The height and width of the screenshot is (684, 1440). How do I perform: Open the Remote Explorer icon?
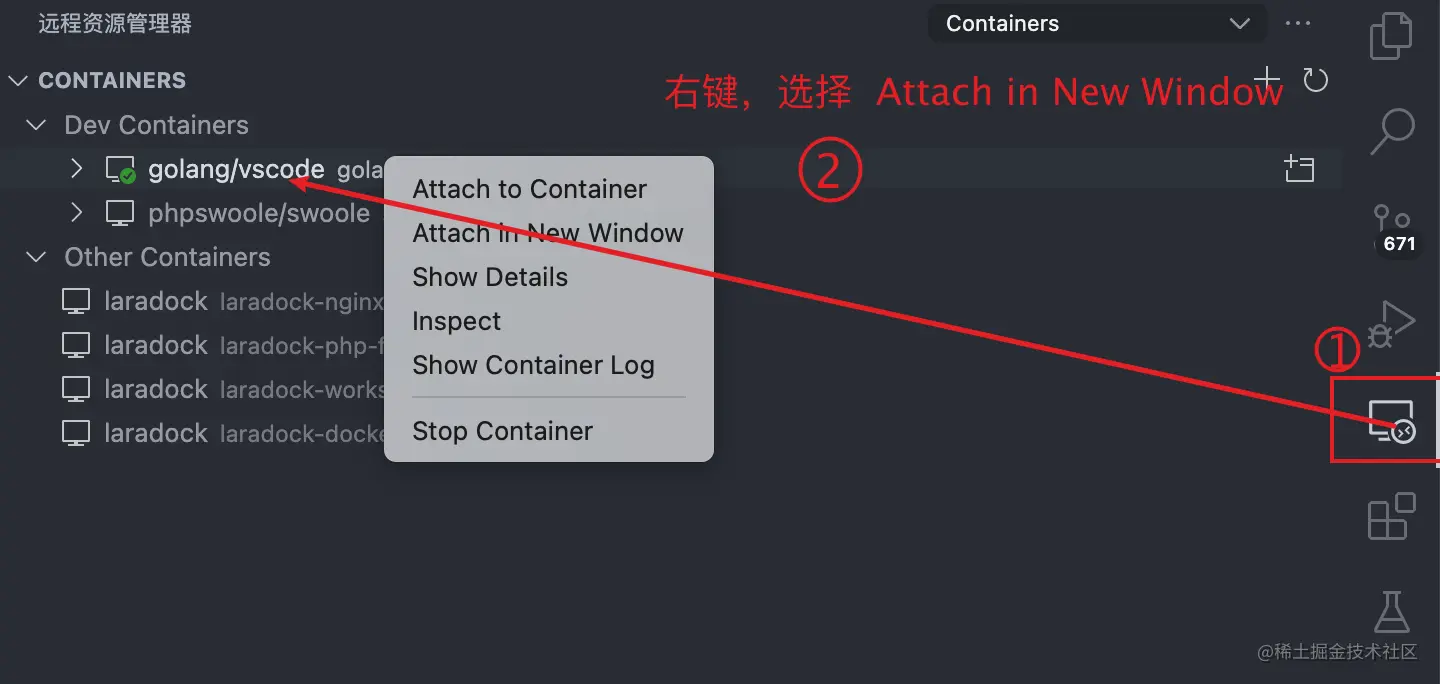pyautogui.click(x=1391, y=420)
